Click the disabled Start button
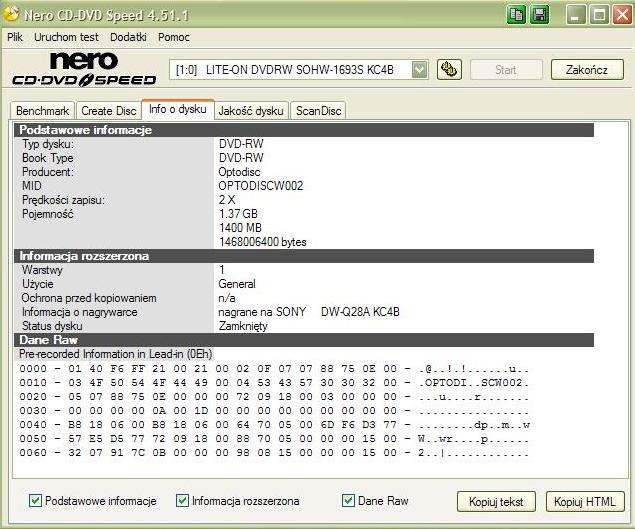The width and height of the screenshot is (635, 529). coord(506,70)
